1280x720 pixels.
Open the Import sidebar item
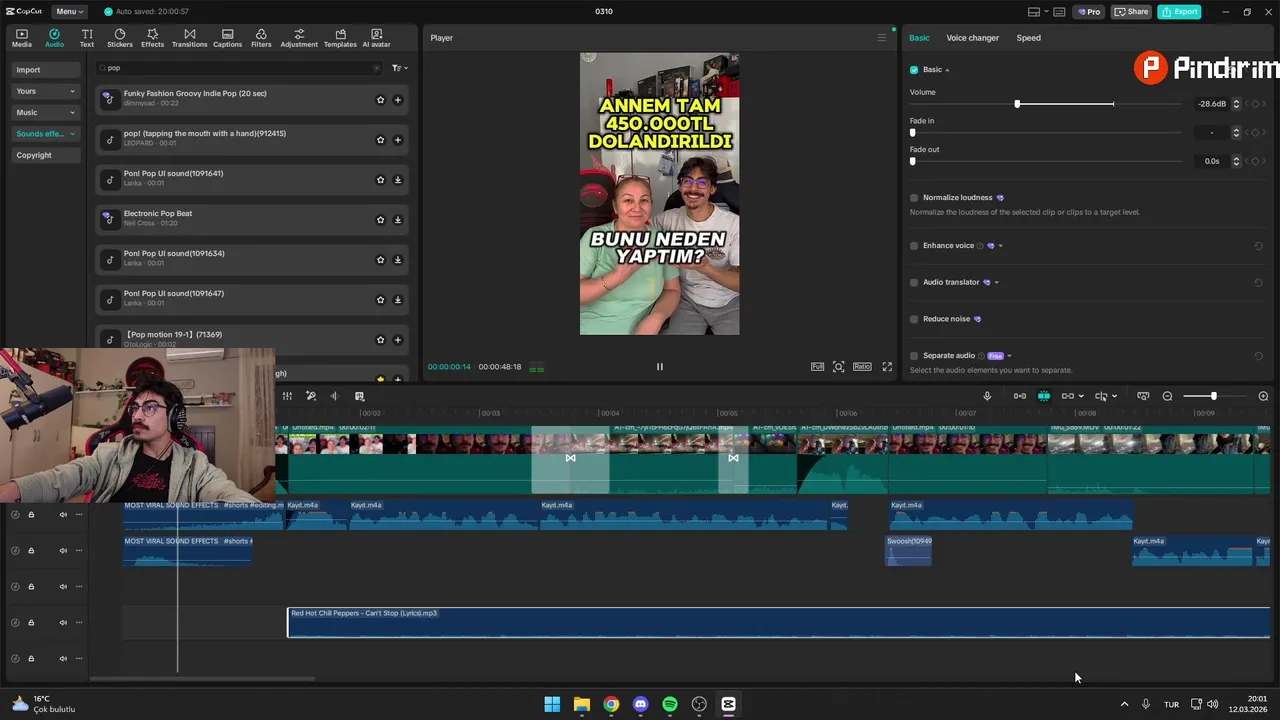[x=46, y=70]
